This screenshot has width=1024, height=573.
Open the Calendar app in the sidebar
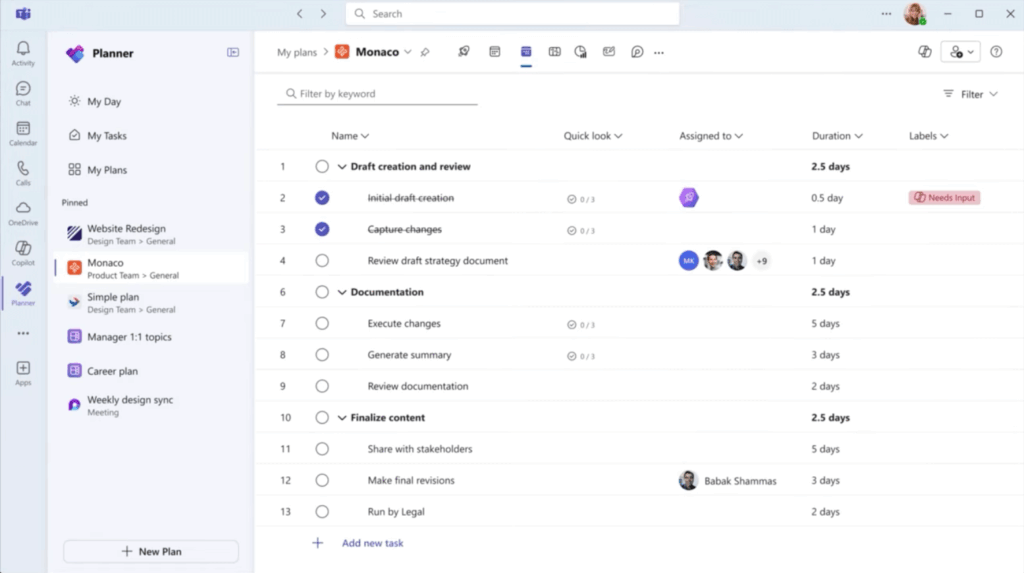[x=23, y=133]
